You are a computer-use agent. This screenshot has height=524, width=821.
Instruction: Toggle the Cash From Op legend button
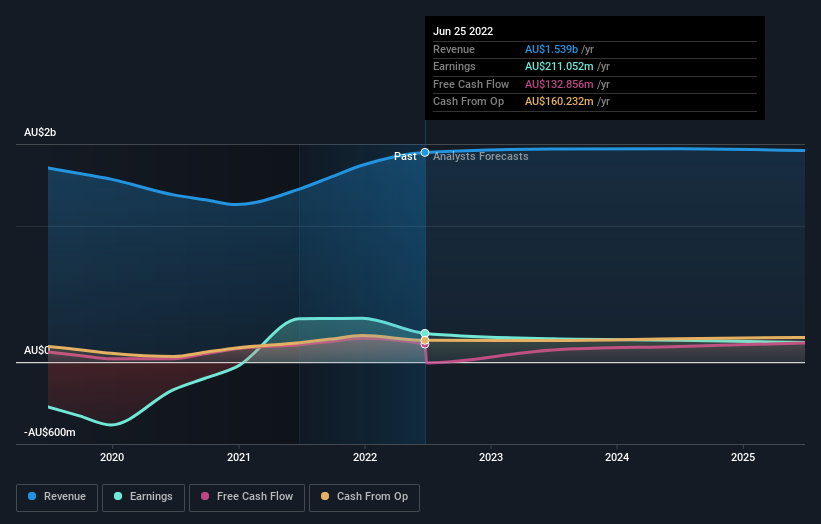coord(364,497)
